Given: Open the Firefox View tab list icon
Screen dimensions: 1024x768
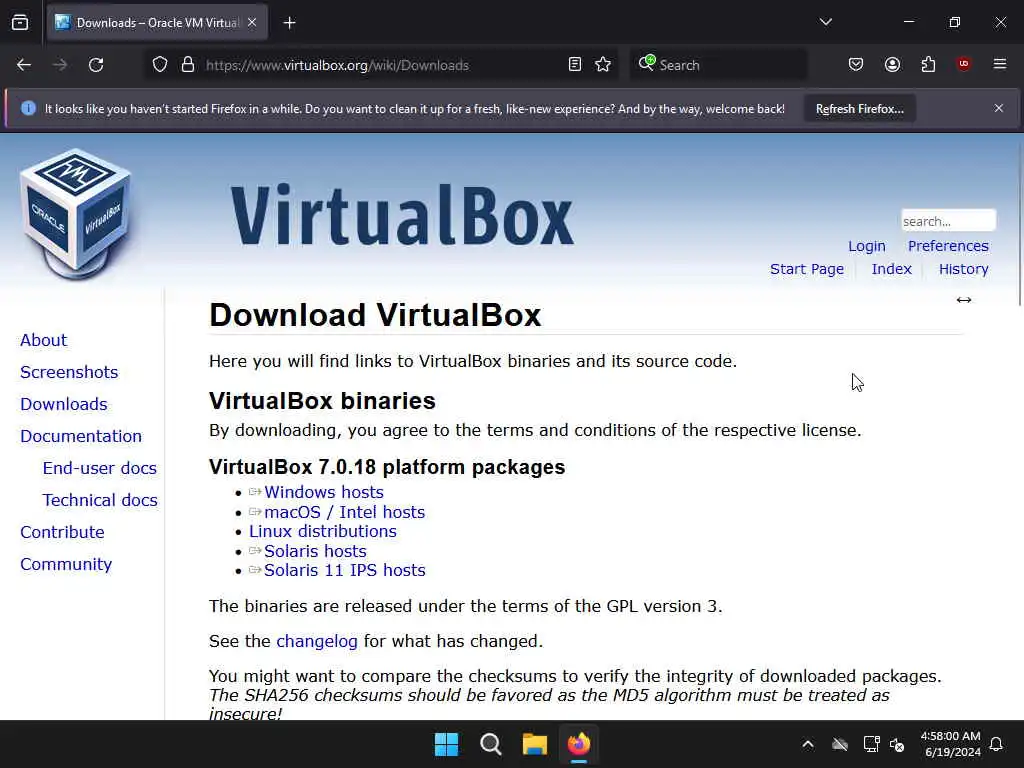Looking at the screenshot, I should (x=20, y=23).
